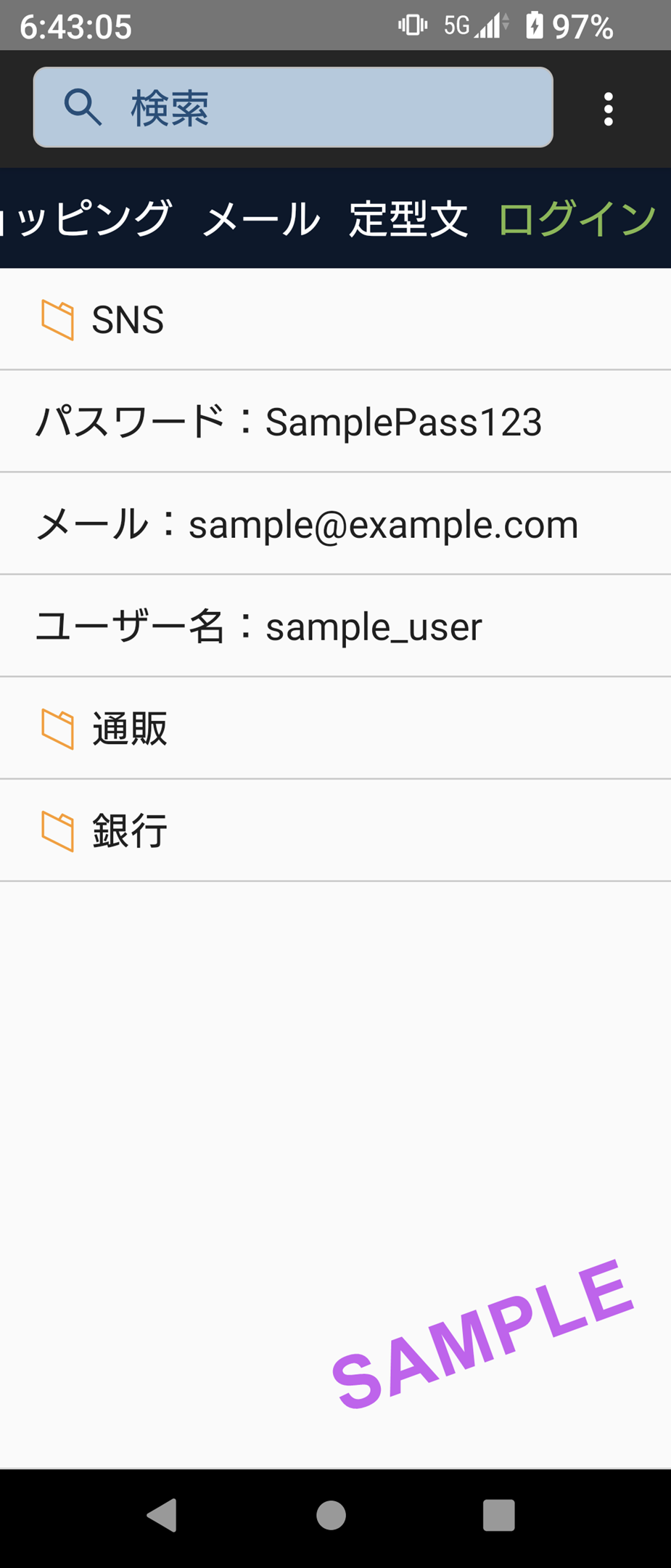The height and width of the screenshot is (1568, 671).
Task: Tap the magnifying glass search icon
Action: (x=83, y=107)
